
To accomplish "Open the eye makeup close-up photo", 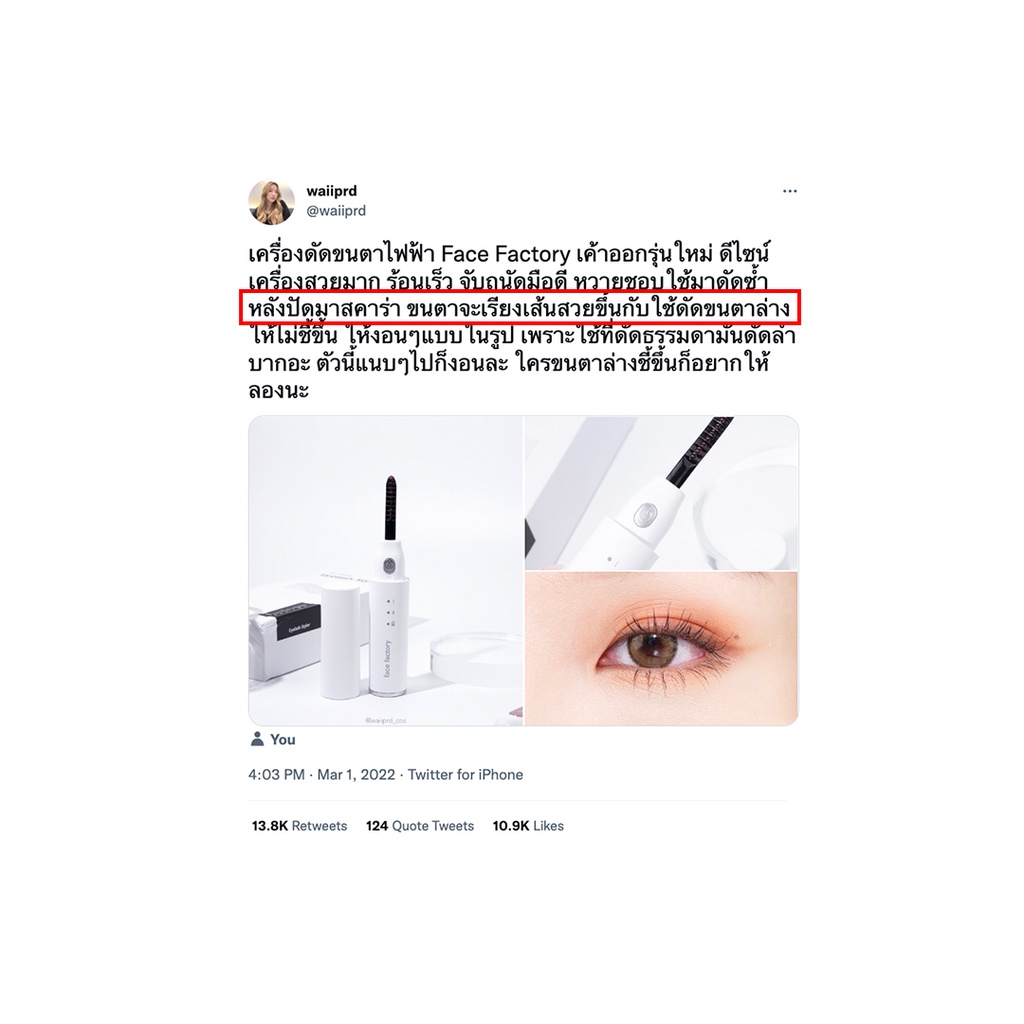I will (662, 648).
